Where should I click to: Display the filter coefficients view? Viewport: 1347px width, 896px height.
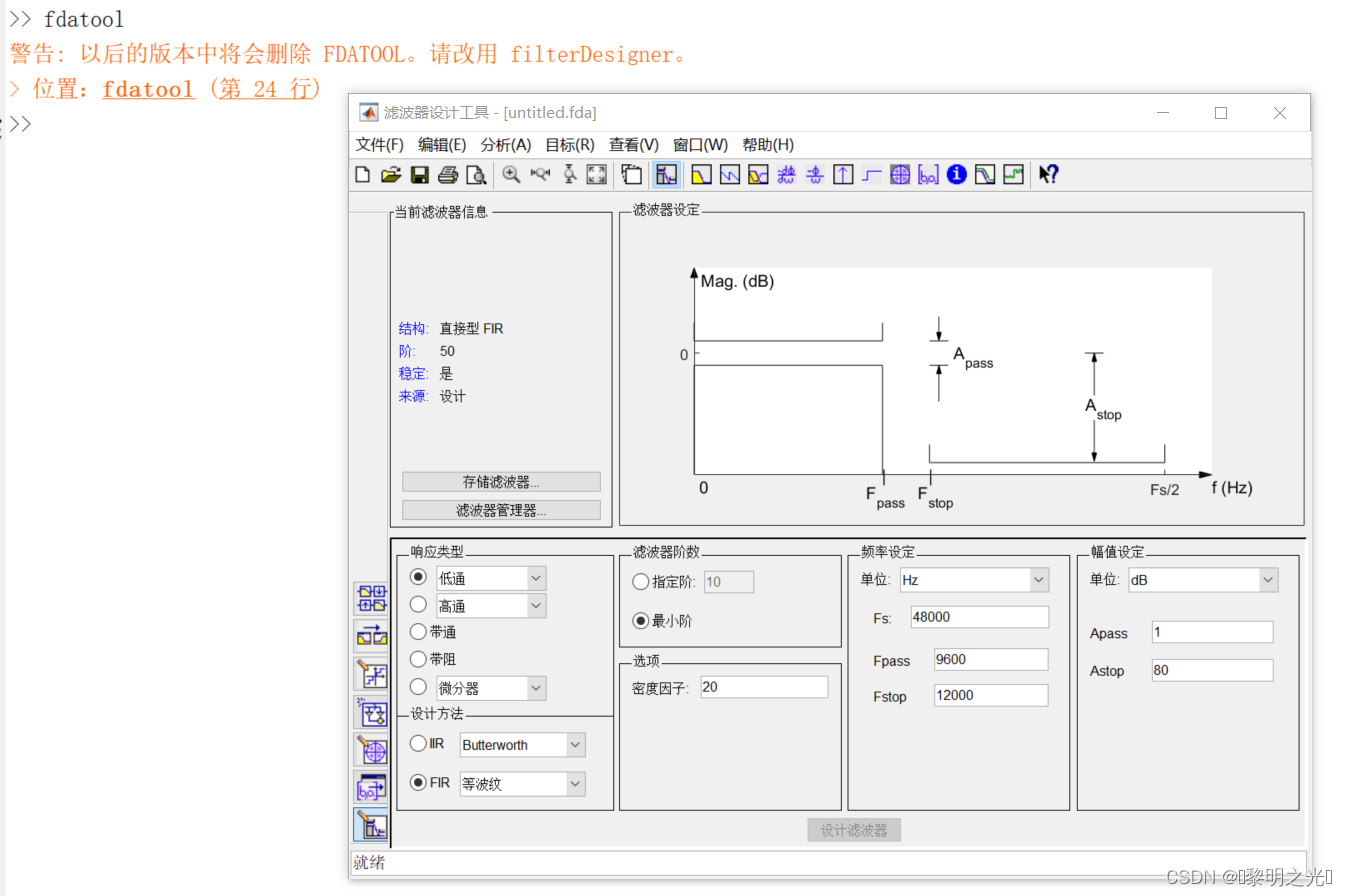coord(928,174)
